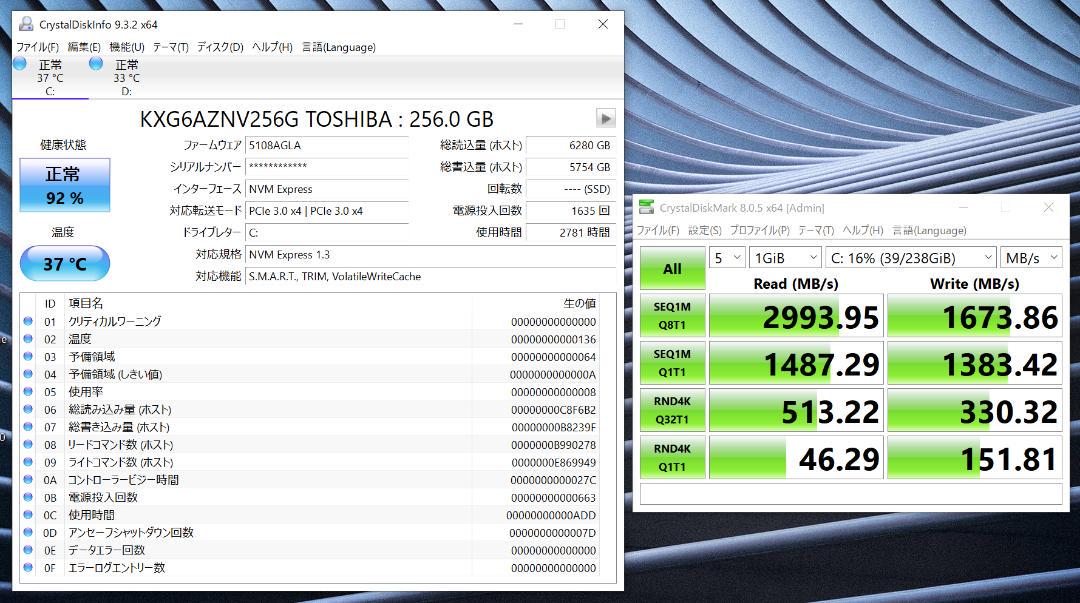Click the rotation rate value ---- (SSD)
Viewport: 1080px width, 603px height.
pos(571,189)
